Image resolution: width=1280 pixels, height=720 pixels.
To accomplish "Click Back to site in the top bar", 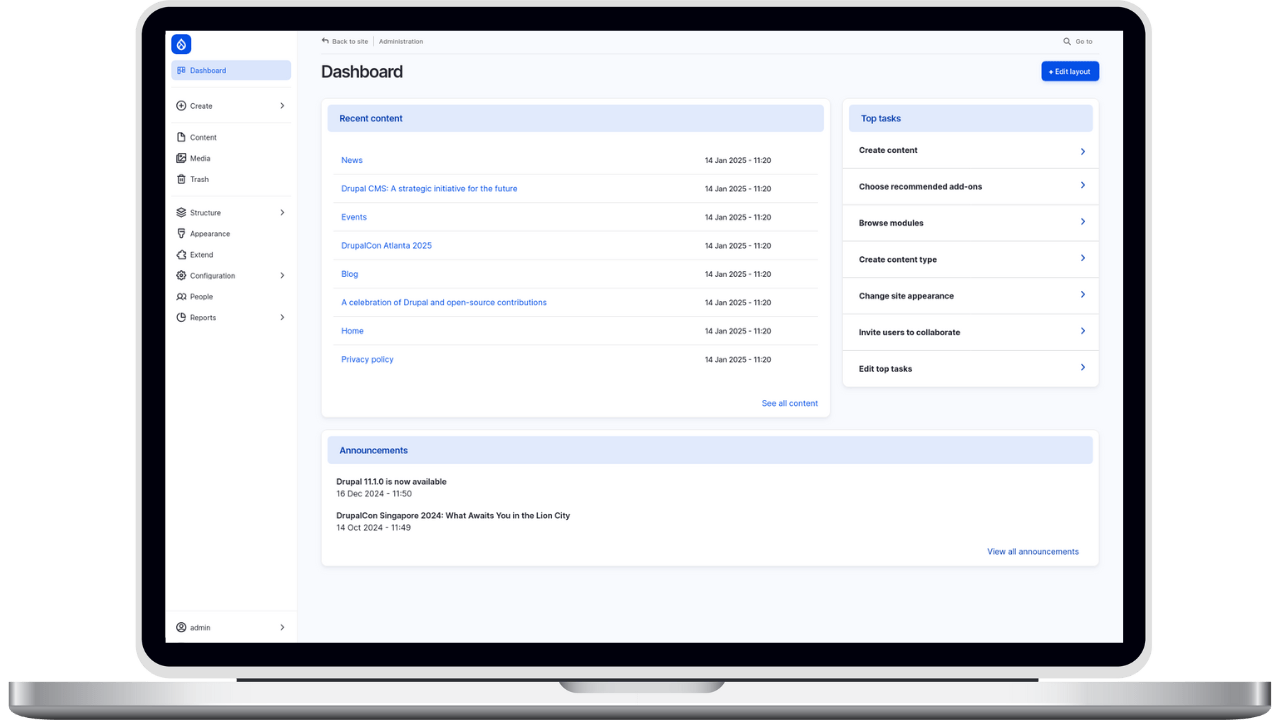I will coord(344,41).
